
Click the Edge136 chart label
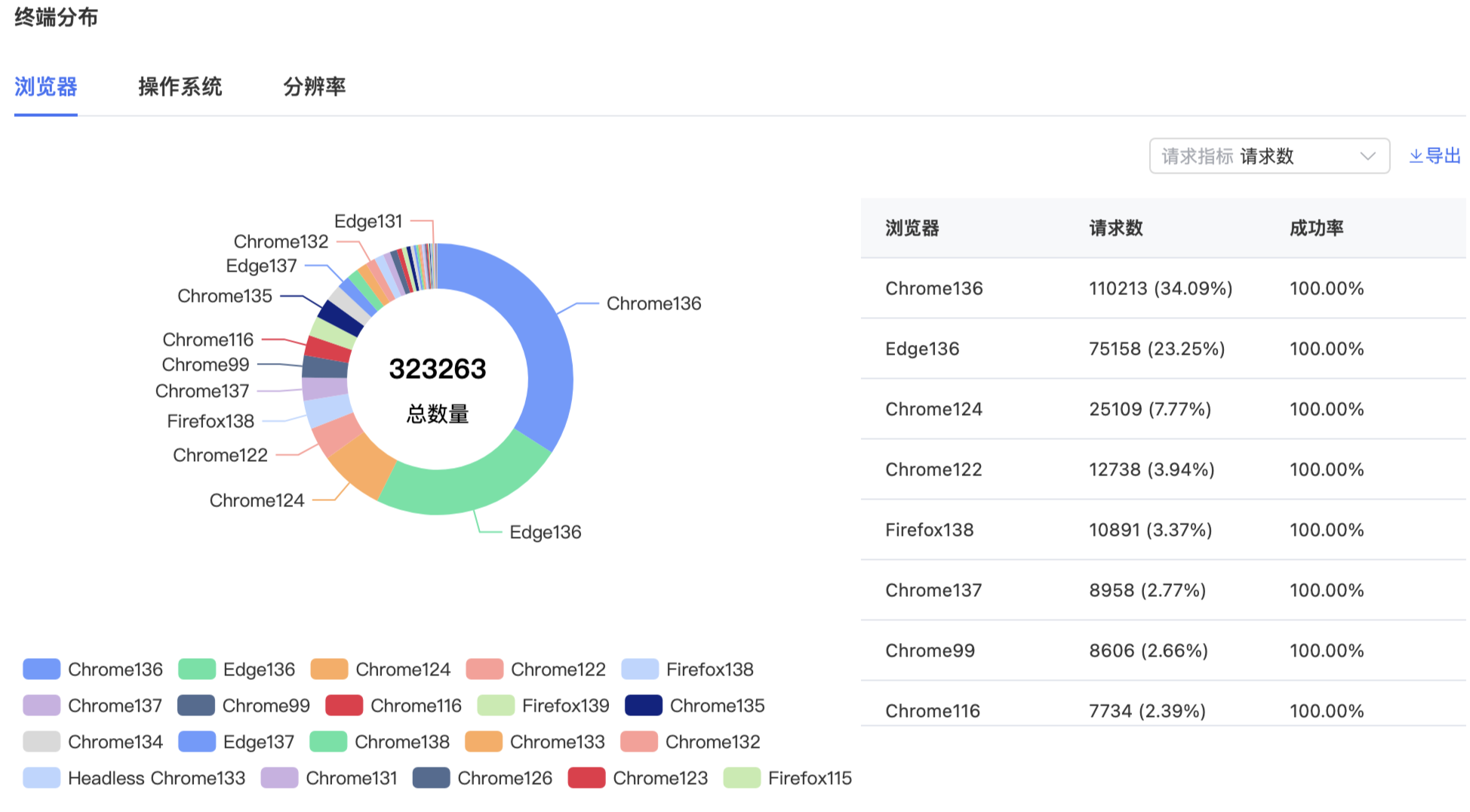[x=545, y=532]
